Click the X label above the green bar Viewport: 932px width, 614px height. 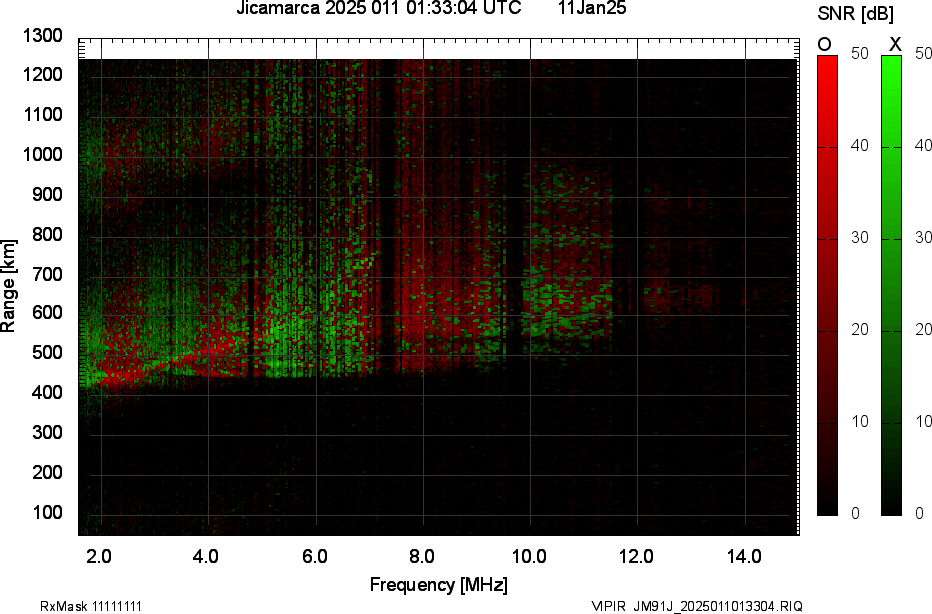click(x=895, y=44)
